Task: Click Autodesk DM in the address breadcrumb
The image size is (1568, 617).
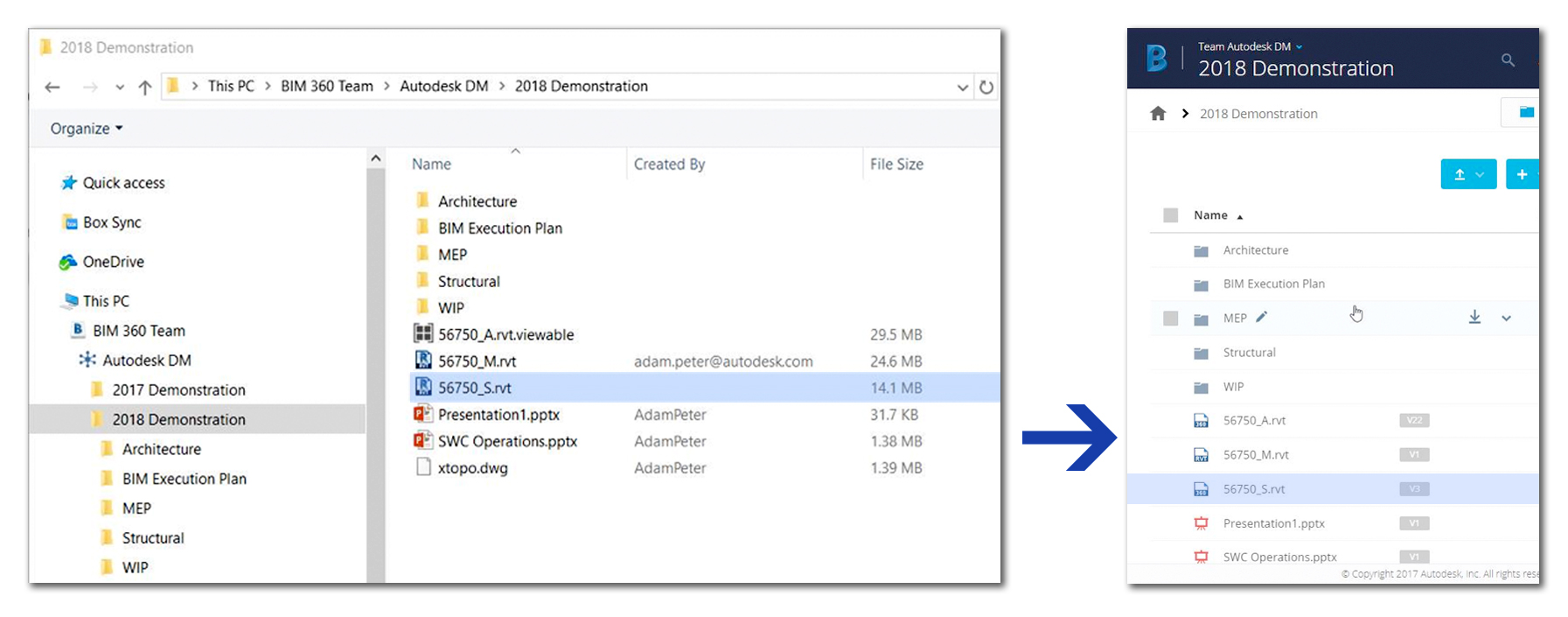Action: pyautogui.click(x=443, y=87)
